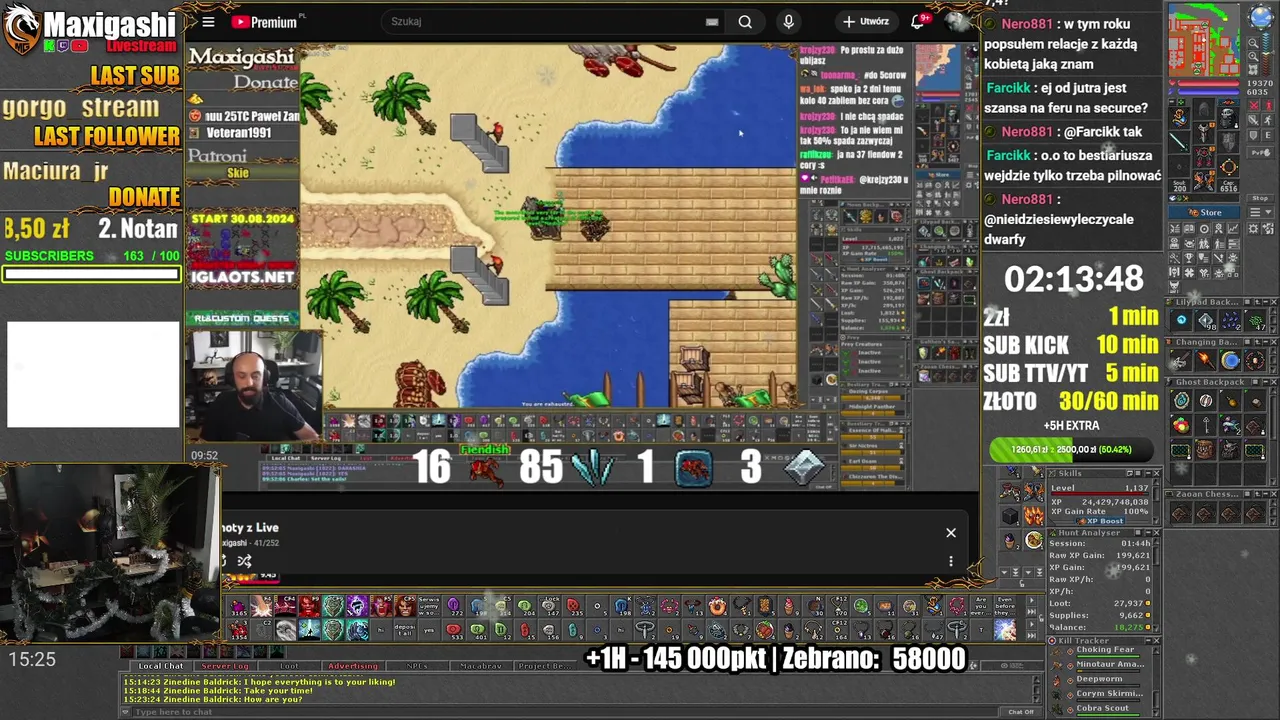Minimize the Hunt Analyser panel
The height and width of the screenshot is (720, 1280).
(x=1147, y=533)
